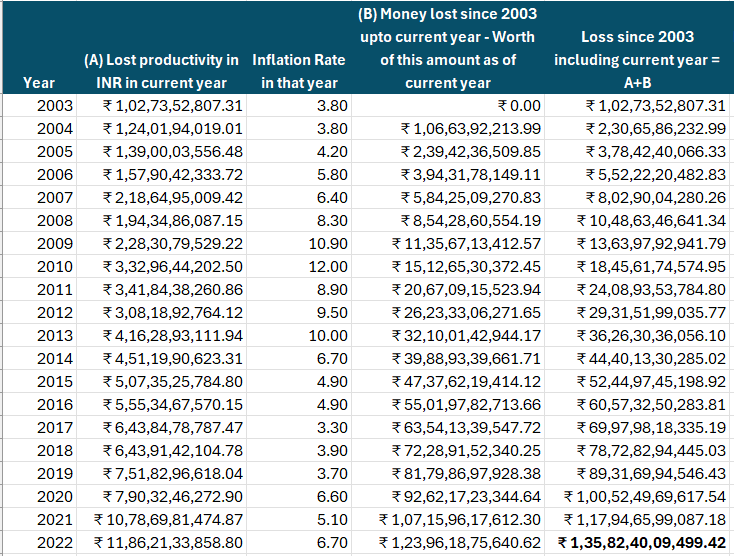The image size is (734, 556).
Task: Click inflation rate 6.40 for 2007
Action: (299, 198)
